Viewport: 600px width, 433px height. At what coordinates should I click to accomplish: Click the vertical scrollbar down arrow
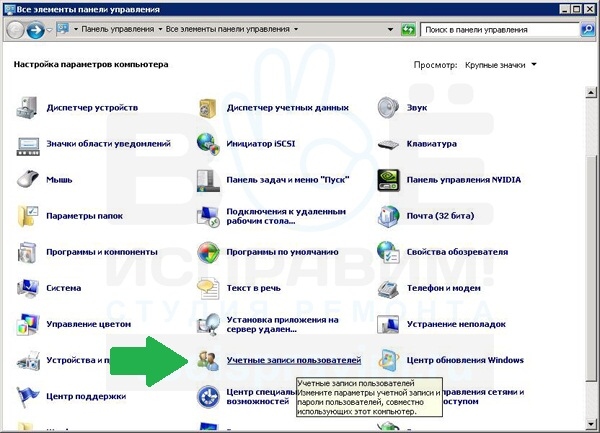coord(591,424)
